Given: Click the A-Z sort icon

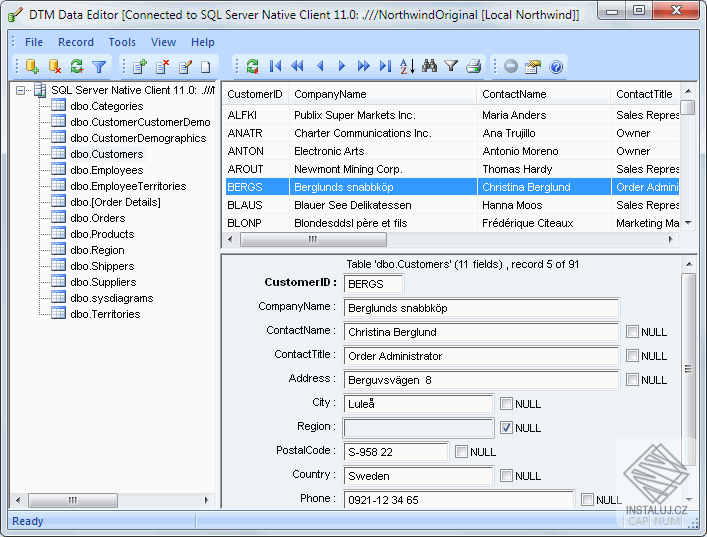Looking at the screenshot, I should (x=407, y=66).
